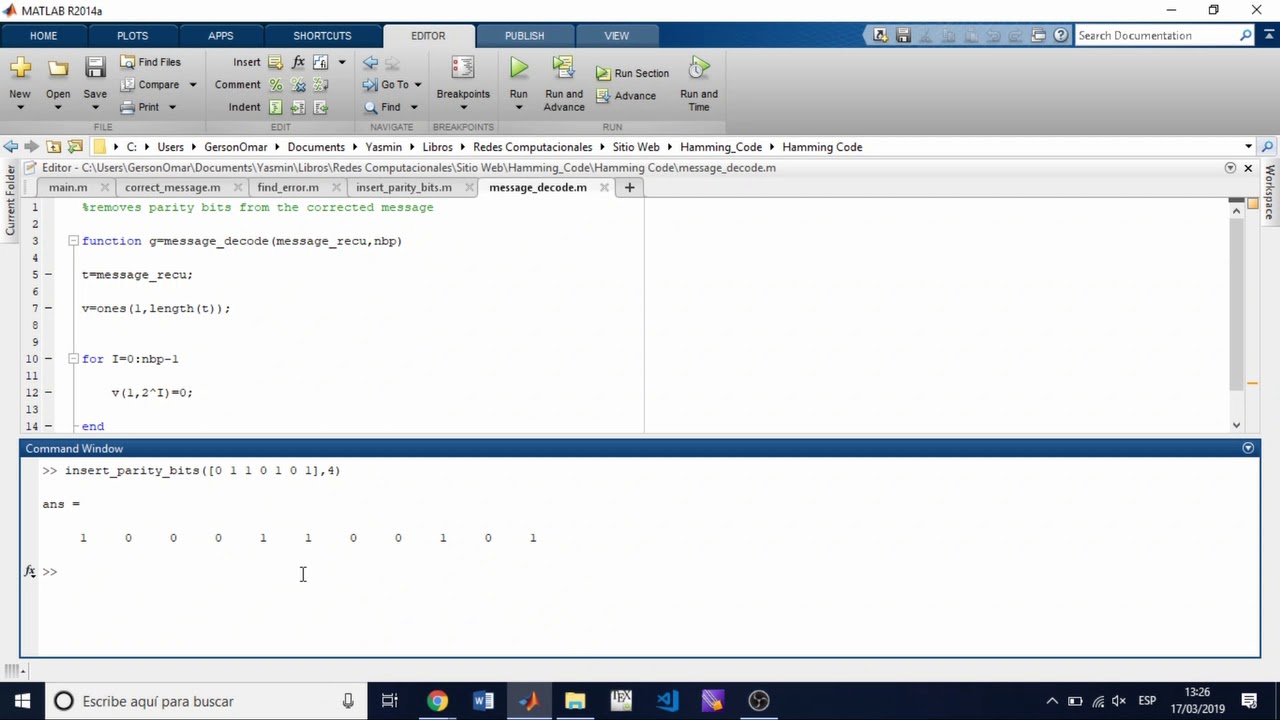
Task: Click Find Files in the FILE group
Action: coord(151,62)
